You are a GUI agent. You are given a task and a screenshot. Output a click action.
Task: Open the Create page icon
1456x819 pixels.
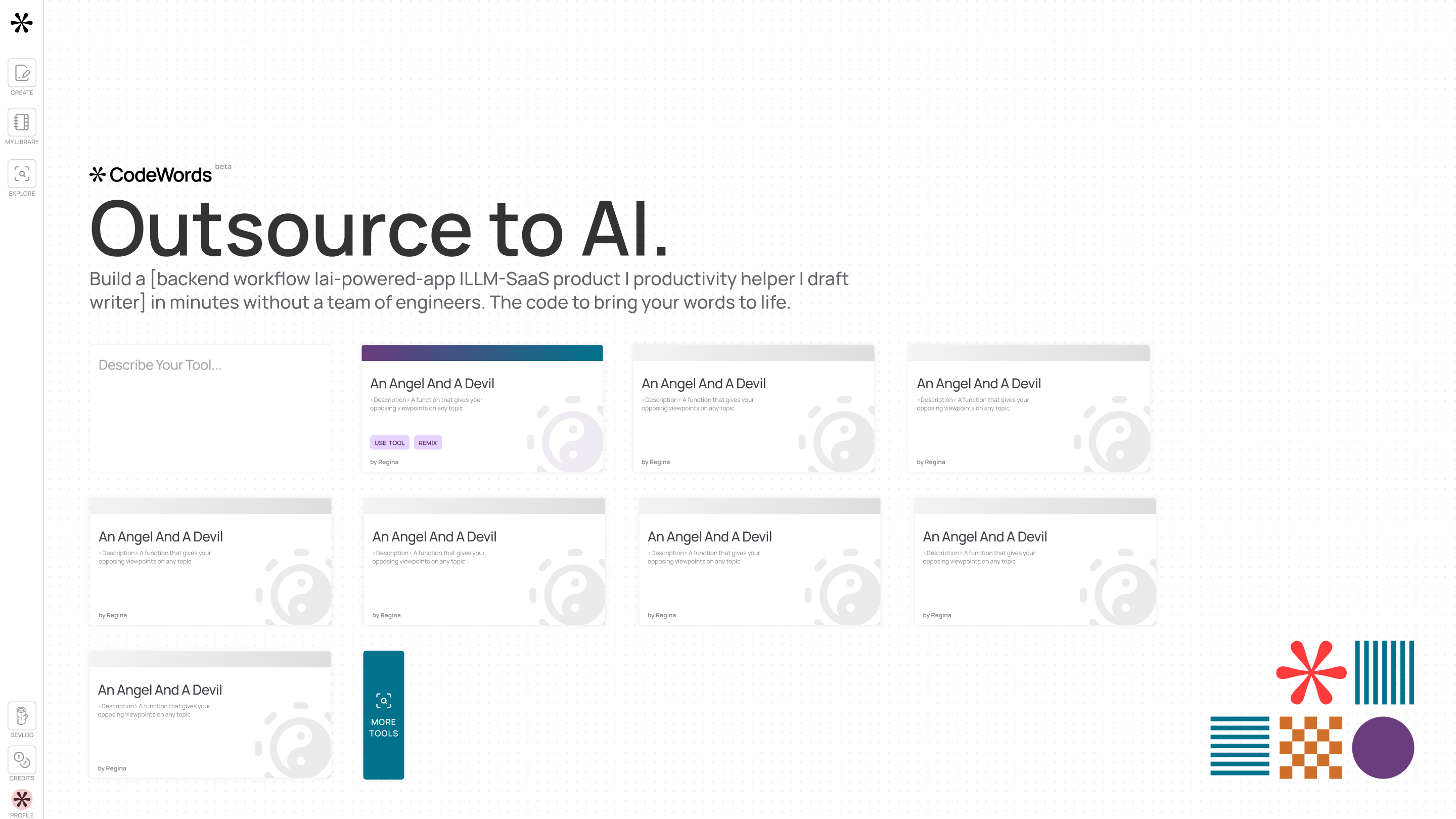[x=22, y=73]
